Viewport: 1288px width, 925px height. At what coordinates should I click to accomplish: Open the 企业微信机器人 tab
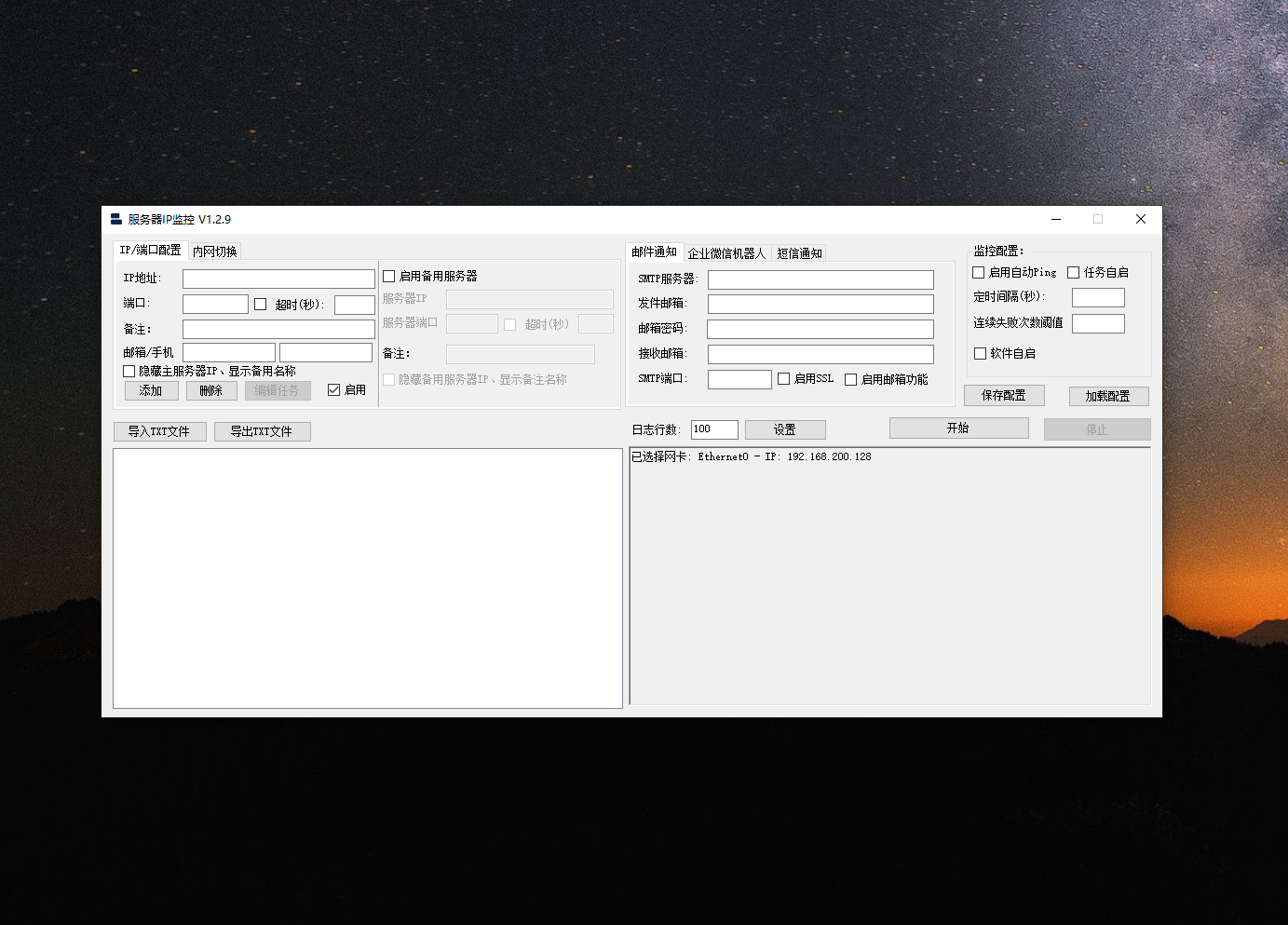(x=726, y=253)
